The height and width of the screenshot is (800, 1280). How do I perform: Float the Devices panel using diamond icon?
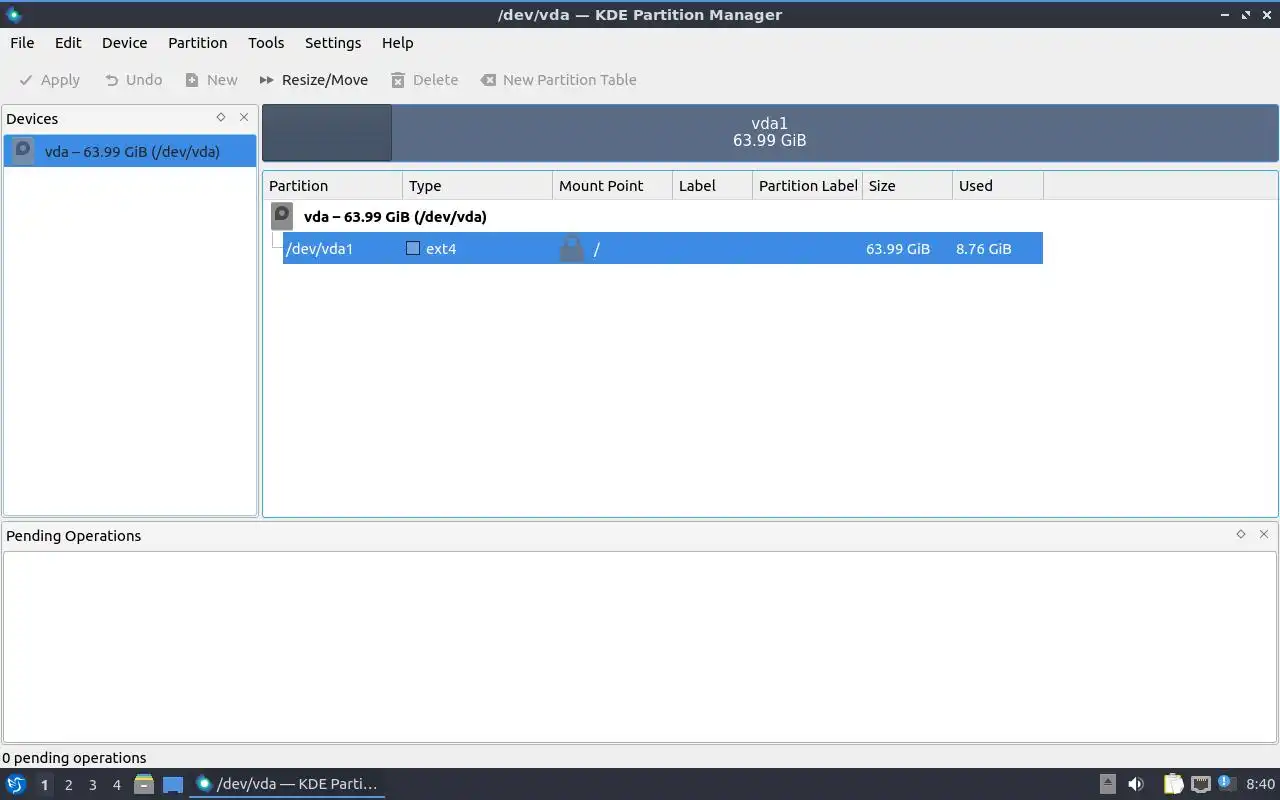[x=221, y=118]
